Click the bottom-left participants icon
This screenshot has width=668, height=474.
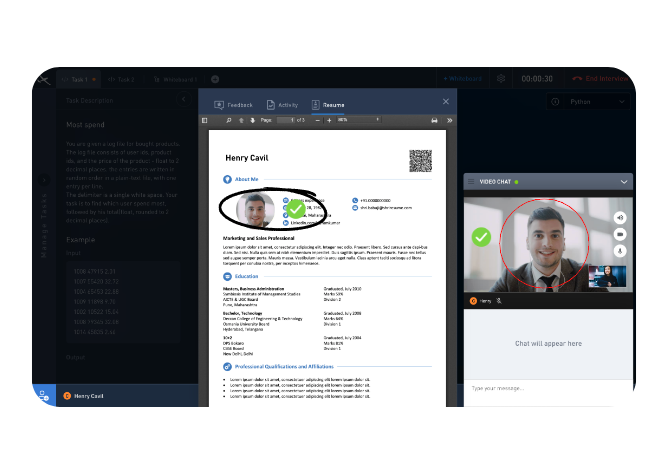click(44, 396)
